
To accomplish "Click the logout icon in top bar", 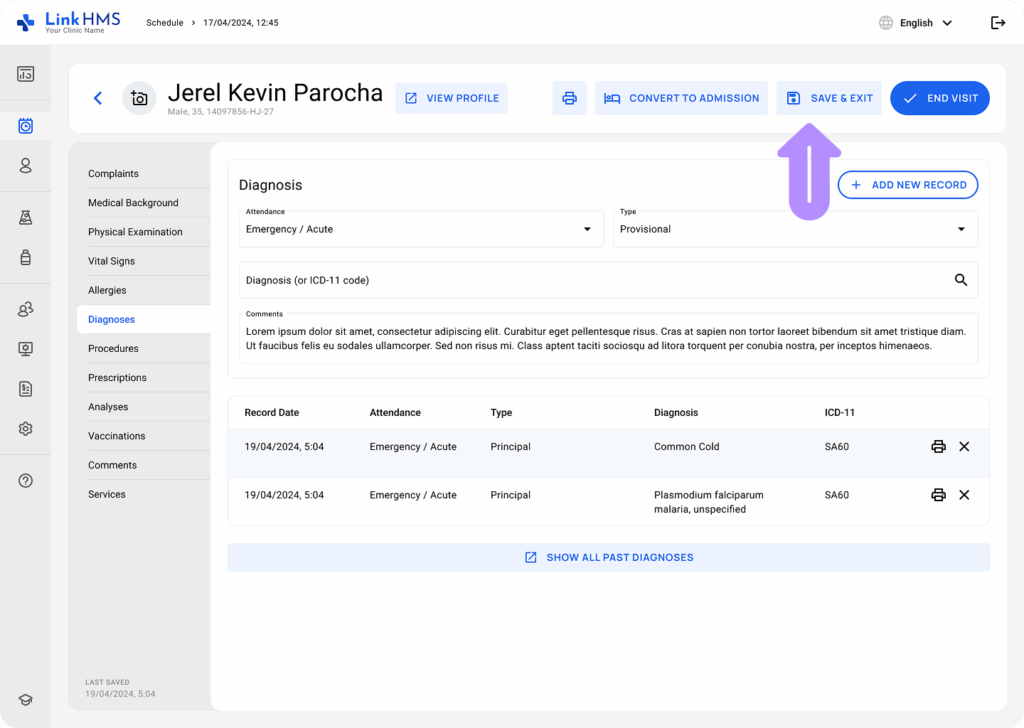I will coord(997,23).
